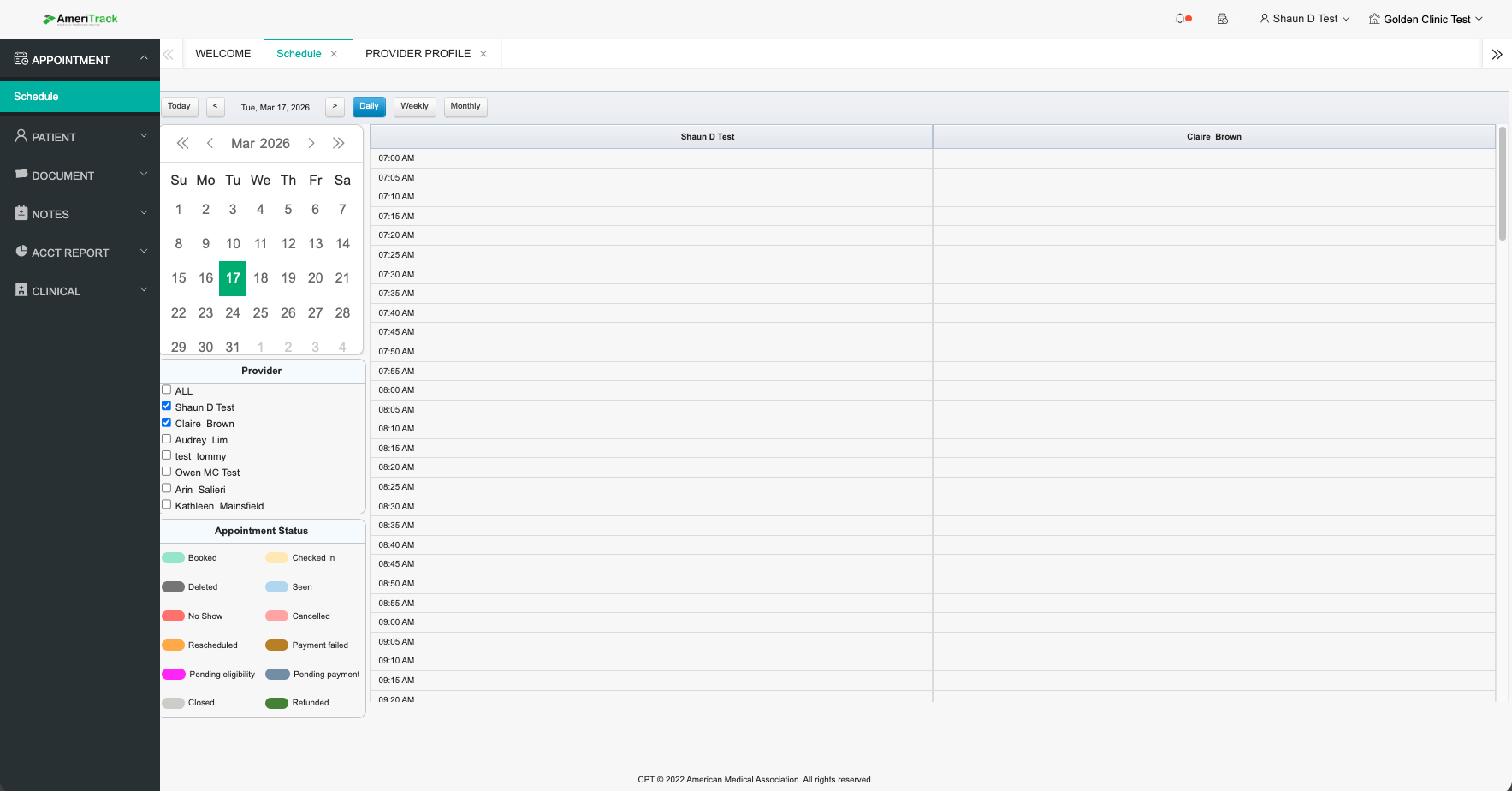This screenshot has width=1512, height=791.
Task: Uncheck the Shaun D Test provider
Action: click(167, 407)
